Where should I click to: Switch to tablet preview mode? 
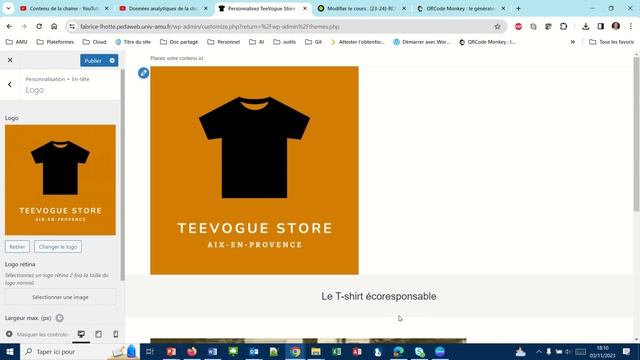(x=98, y=334)
